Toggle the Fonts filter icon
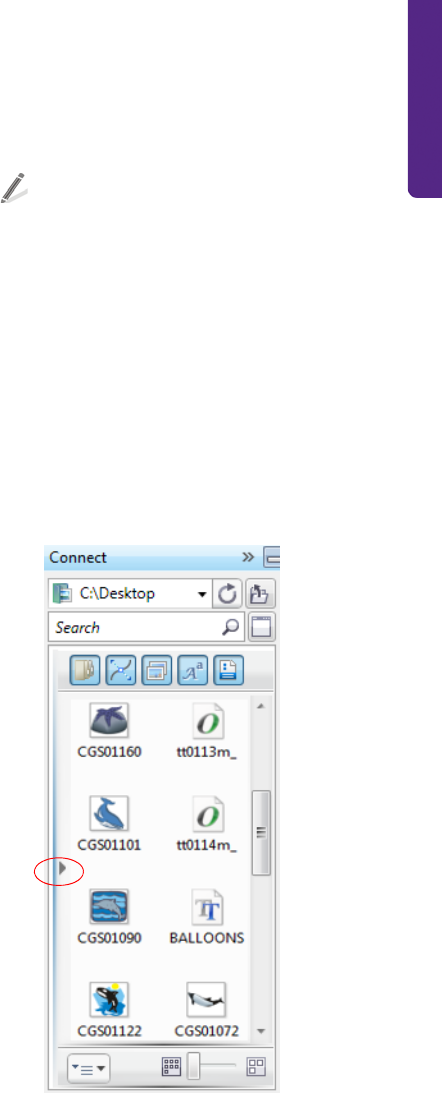 tap(193, 670)
